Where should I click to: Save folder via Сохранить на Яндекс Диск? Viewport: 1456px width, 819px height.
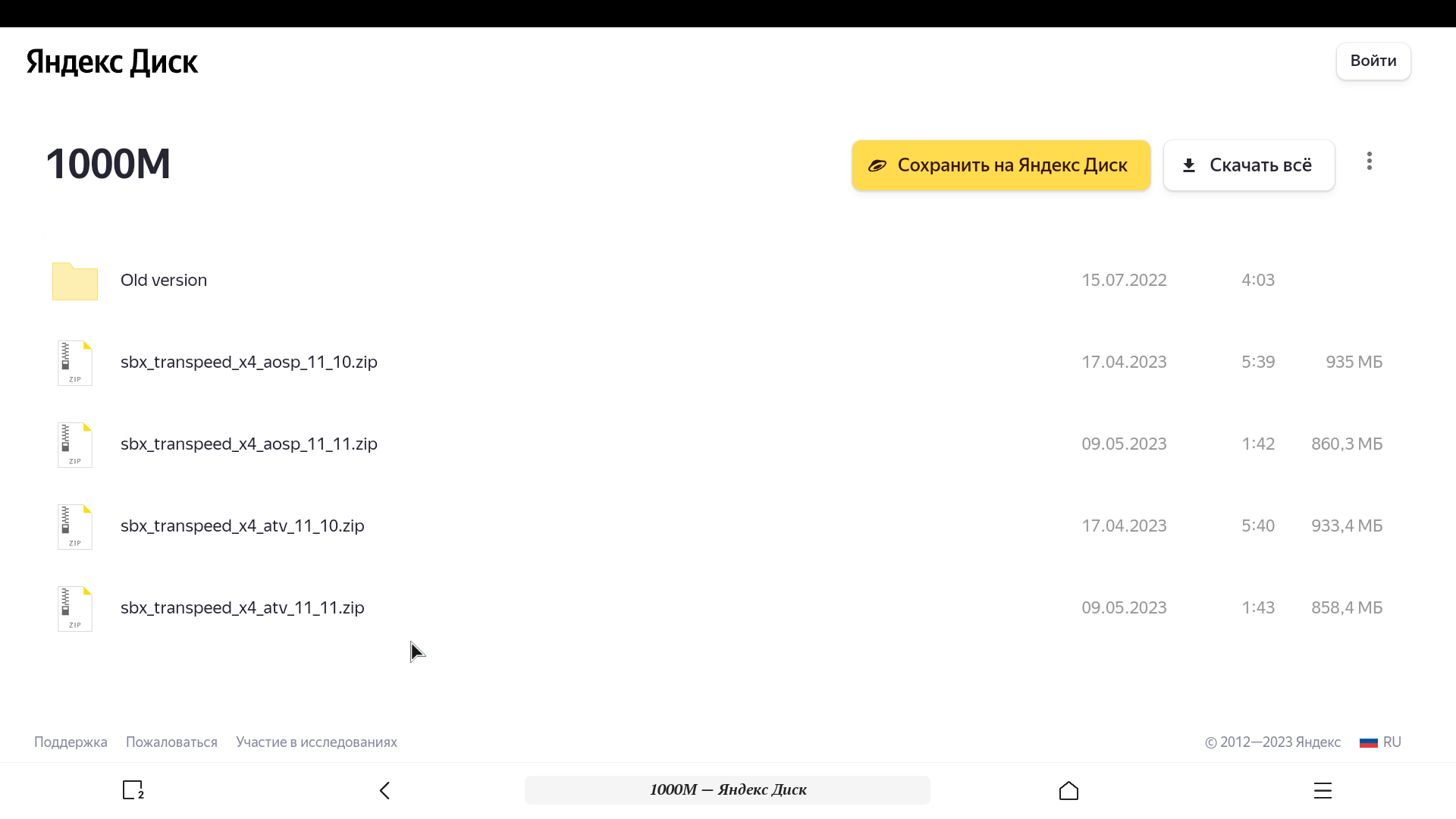coord(1001,165)
